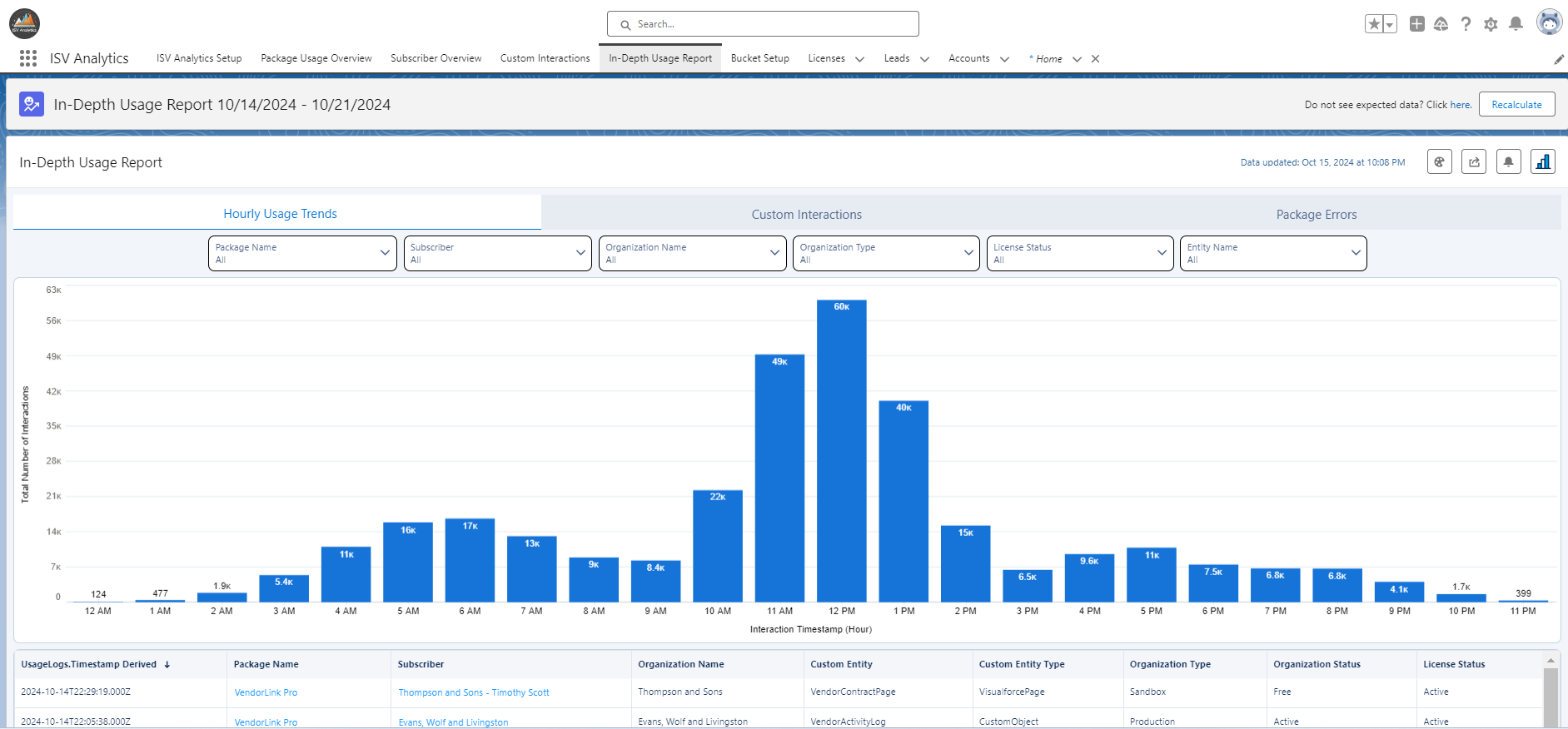Screen dimensions: 1568x729
Task: Open the Help question mark icon
Action: click(1466, 24)
